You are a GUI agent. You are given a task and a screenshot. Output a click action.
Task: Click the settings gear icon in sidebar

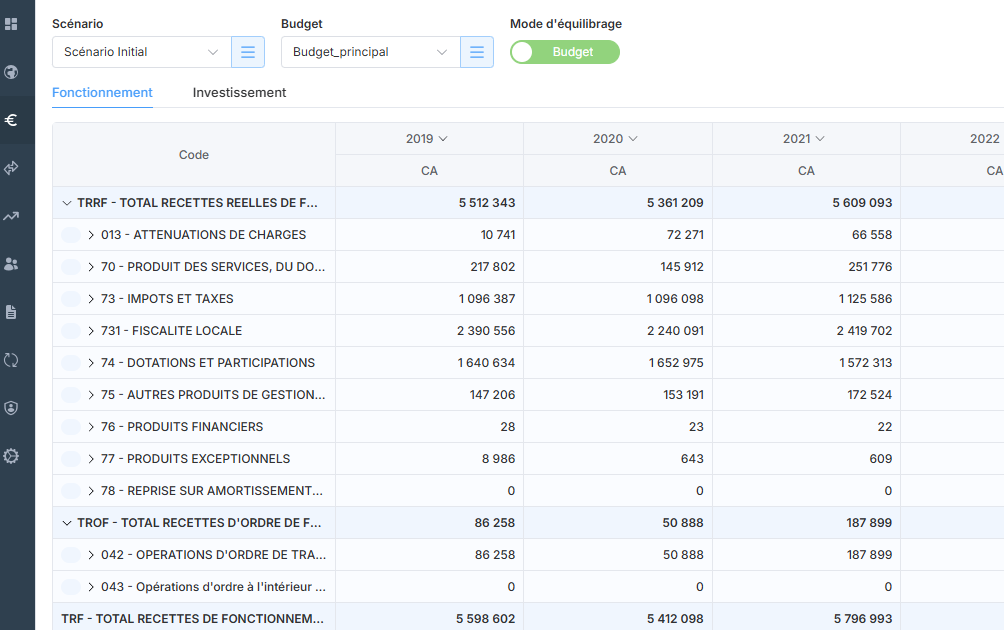click(x=11, y=456)
